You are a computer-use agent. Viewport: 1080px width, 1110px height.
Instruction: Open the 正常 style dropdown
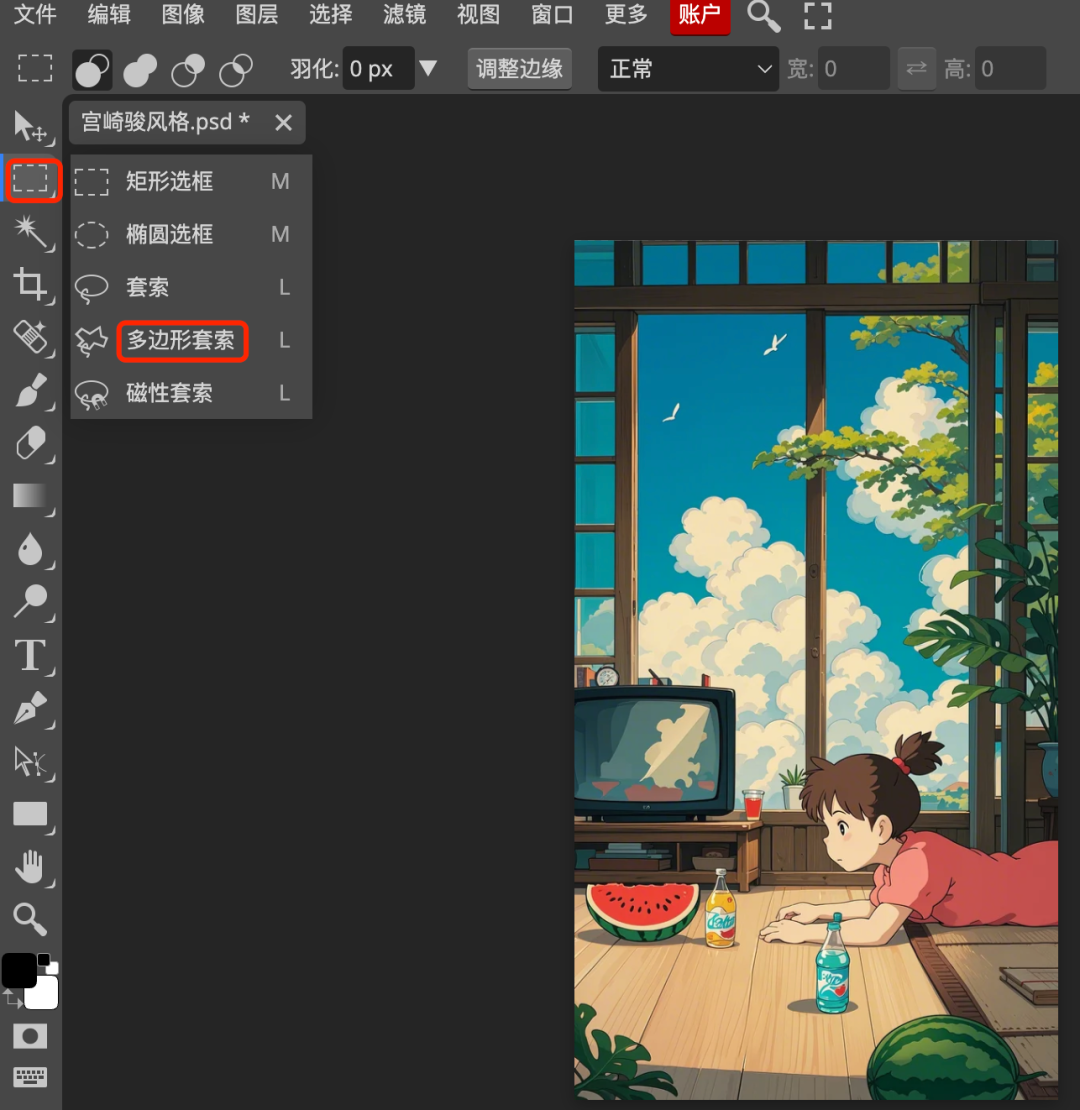tap(688, 69)
